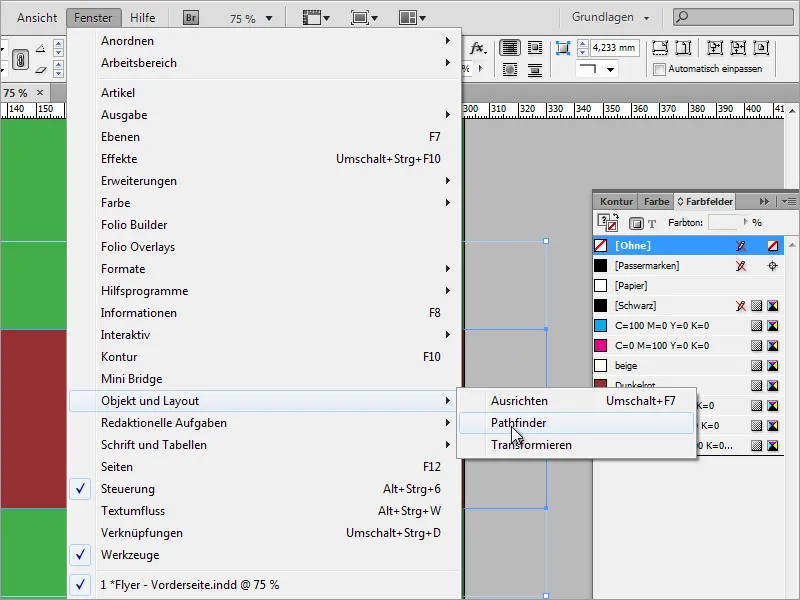The image size is (800, 600).
Task: Expand the Ausgabe submenu
Action: tap(264, 115)
